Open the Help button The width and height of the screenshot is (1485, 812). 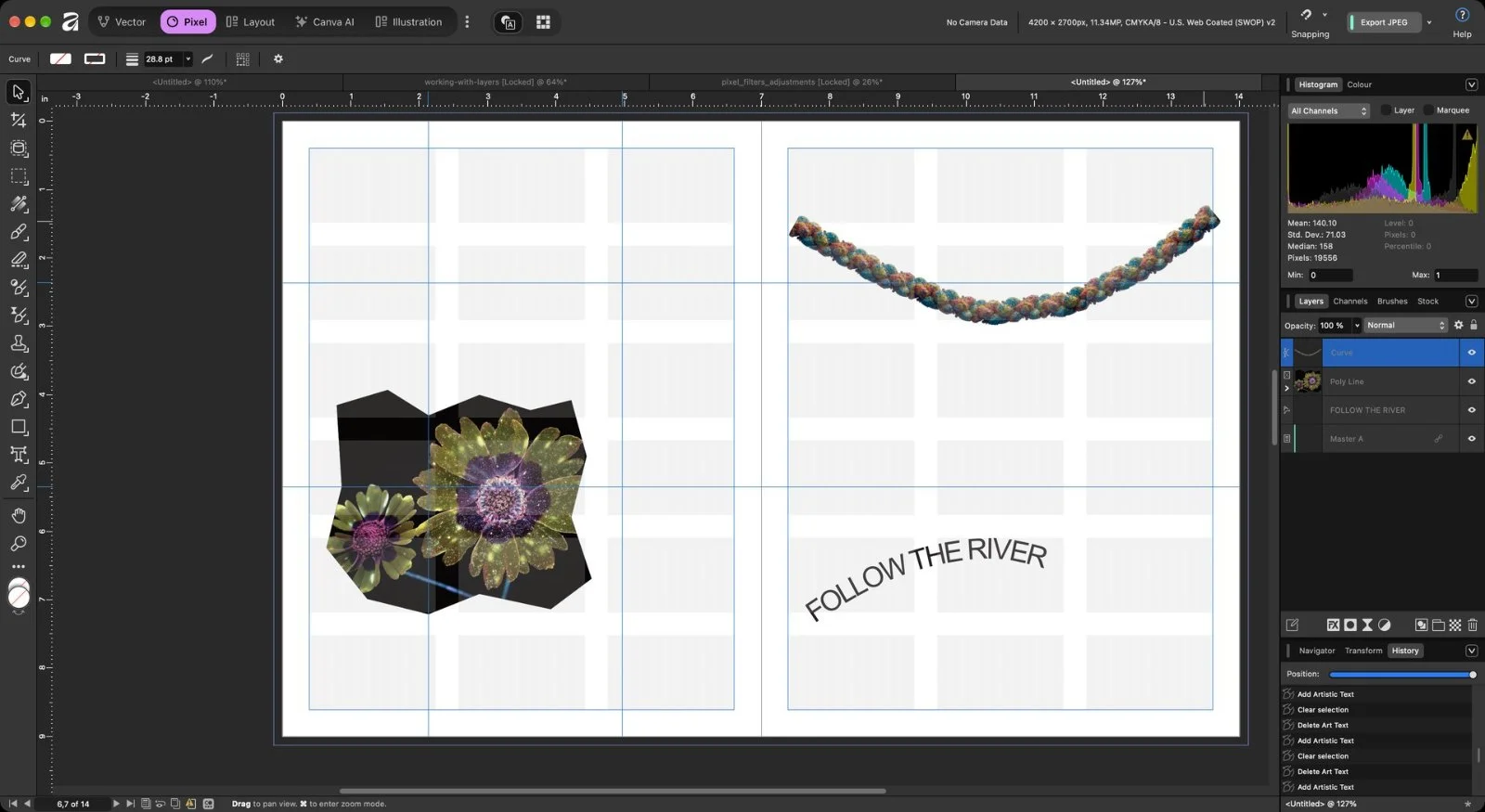[1462, 22]
